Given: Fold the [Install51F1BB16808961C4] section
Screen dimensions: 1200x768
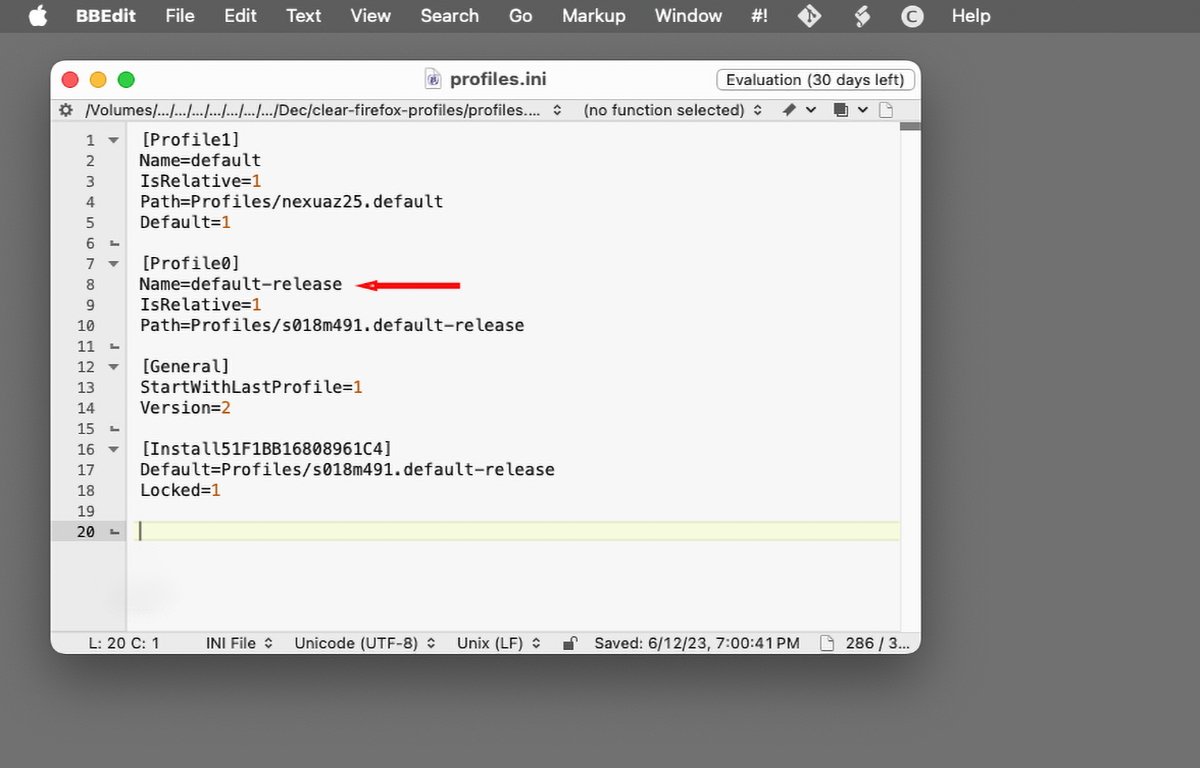Looking at the screenshot, I should tap(113, 450).
